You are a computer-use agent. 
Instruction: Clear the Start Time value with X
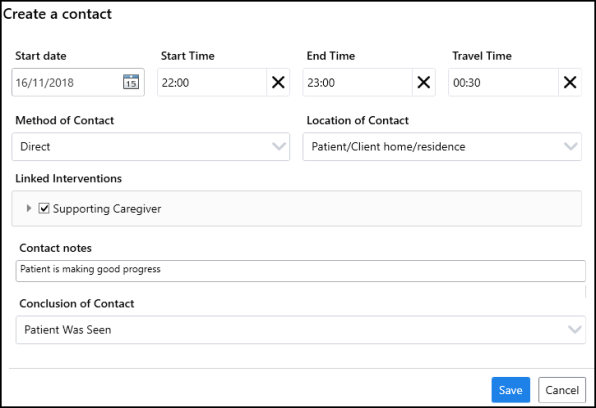pos(278,82)
